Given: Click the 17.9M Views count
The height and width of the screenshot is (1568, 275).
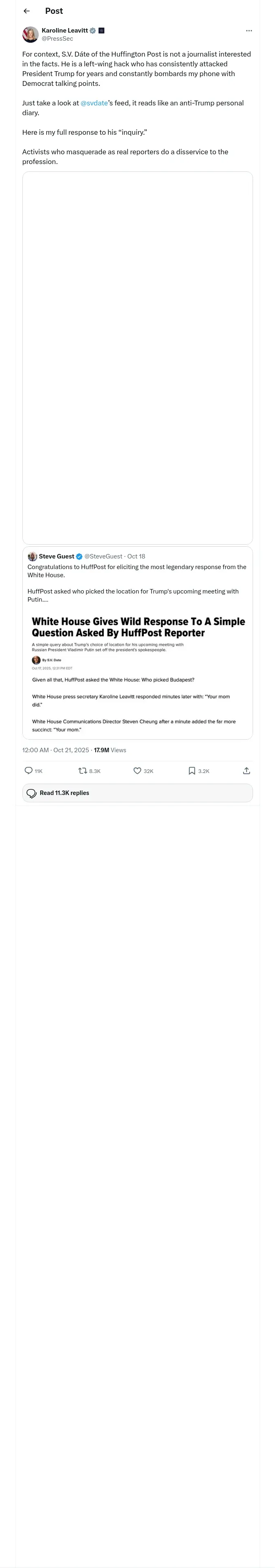Looking at the screenshot, I should (110, 750).
